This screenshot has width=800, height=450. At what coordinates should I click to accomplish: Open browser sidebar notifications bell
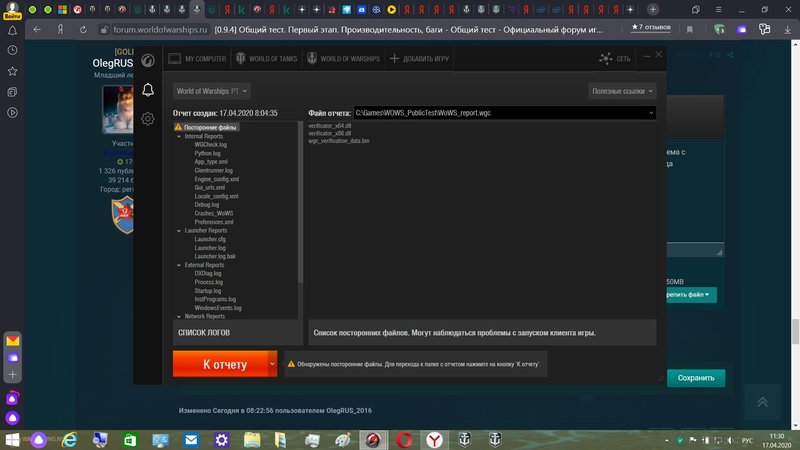pos(12,31)
